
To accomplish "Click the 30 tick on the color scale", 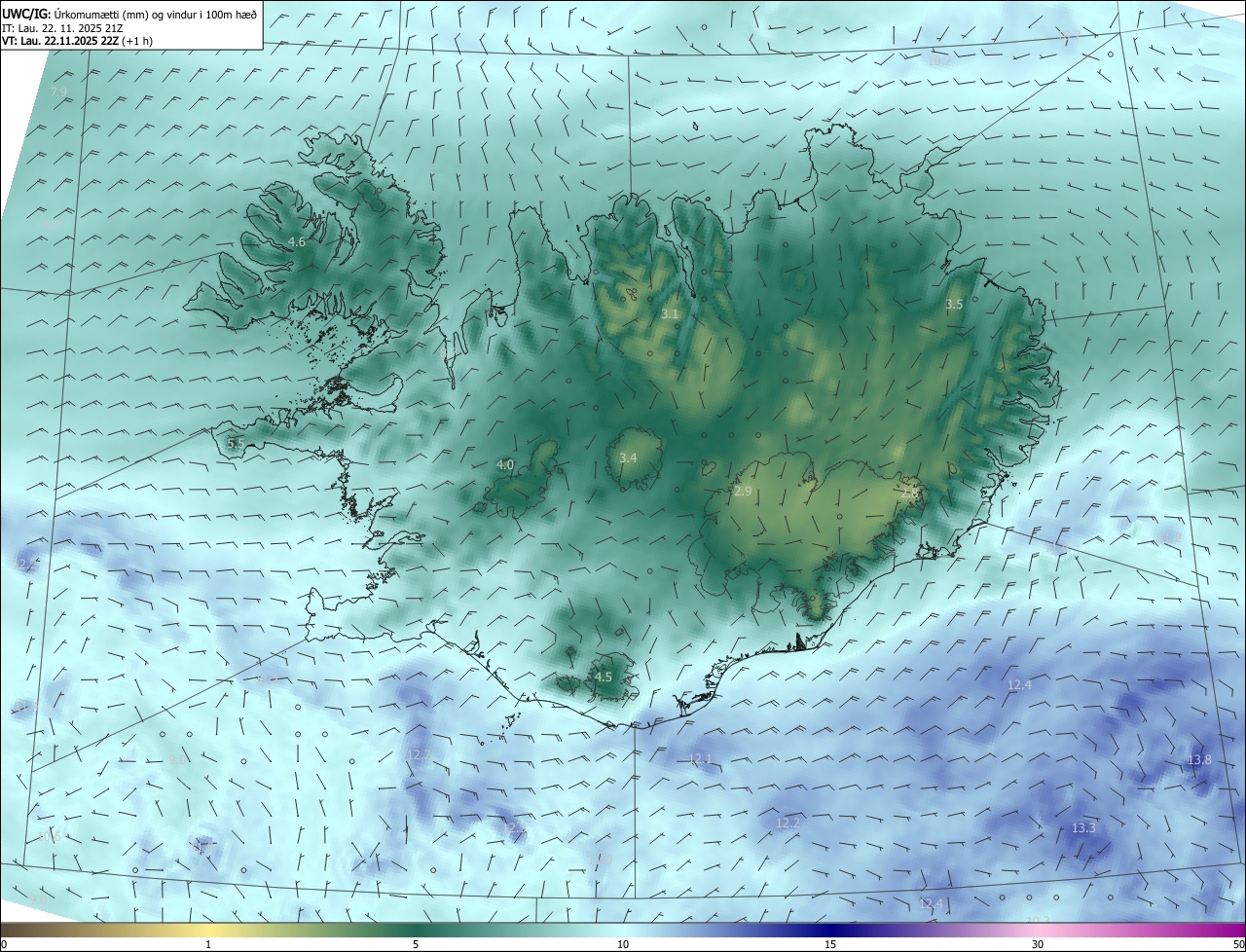I will click(1038, 944).
